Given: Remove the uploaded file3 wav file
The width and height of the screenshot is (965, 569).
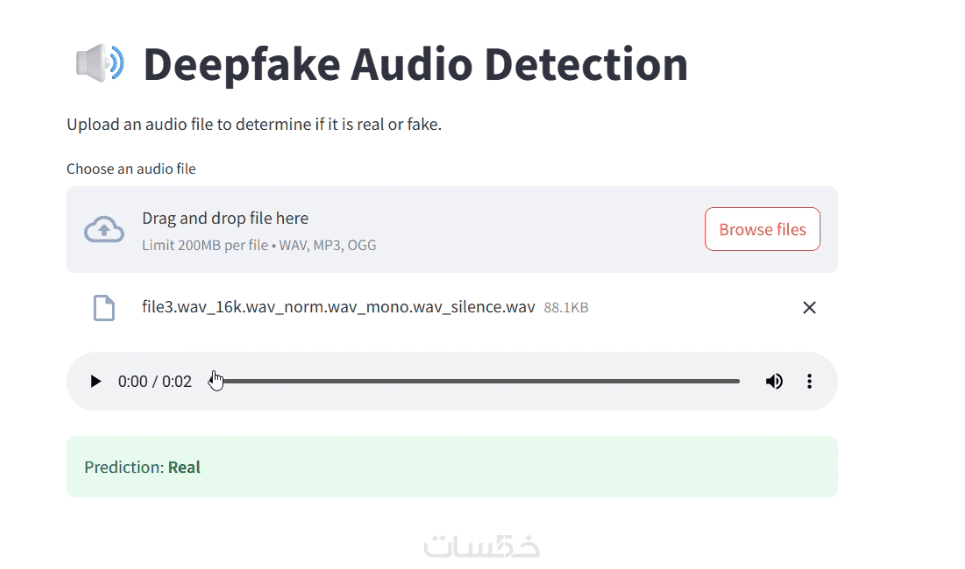Looking at the screenshot, I should 809,308.
